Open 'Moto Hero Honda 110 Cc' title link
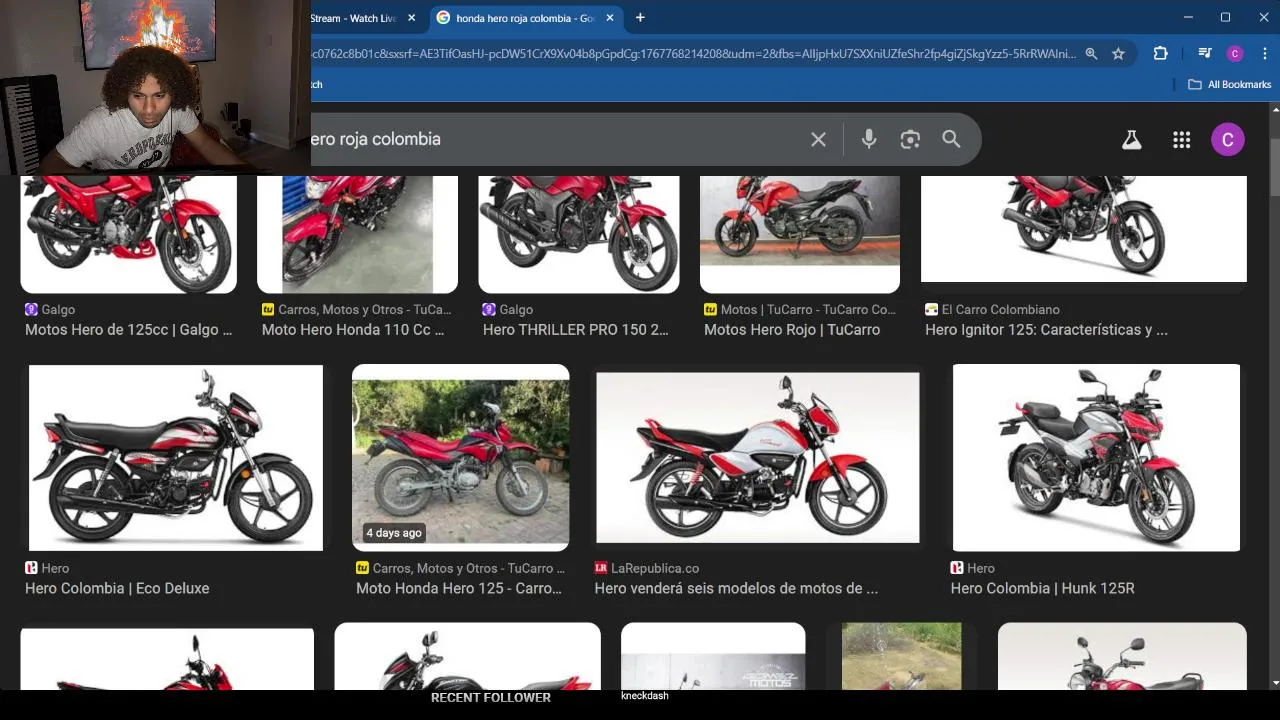Screen dimensions: 1280x720 (353, 330)
